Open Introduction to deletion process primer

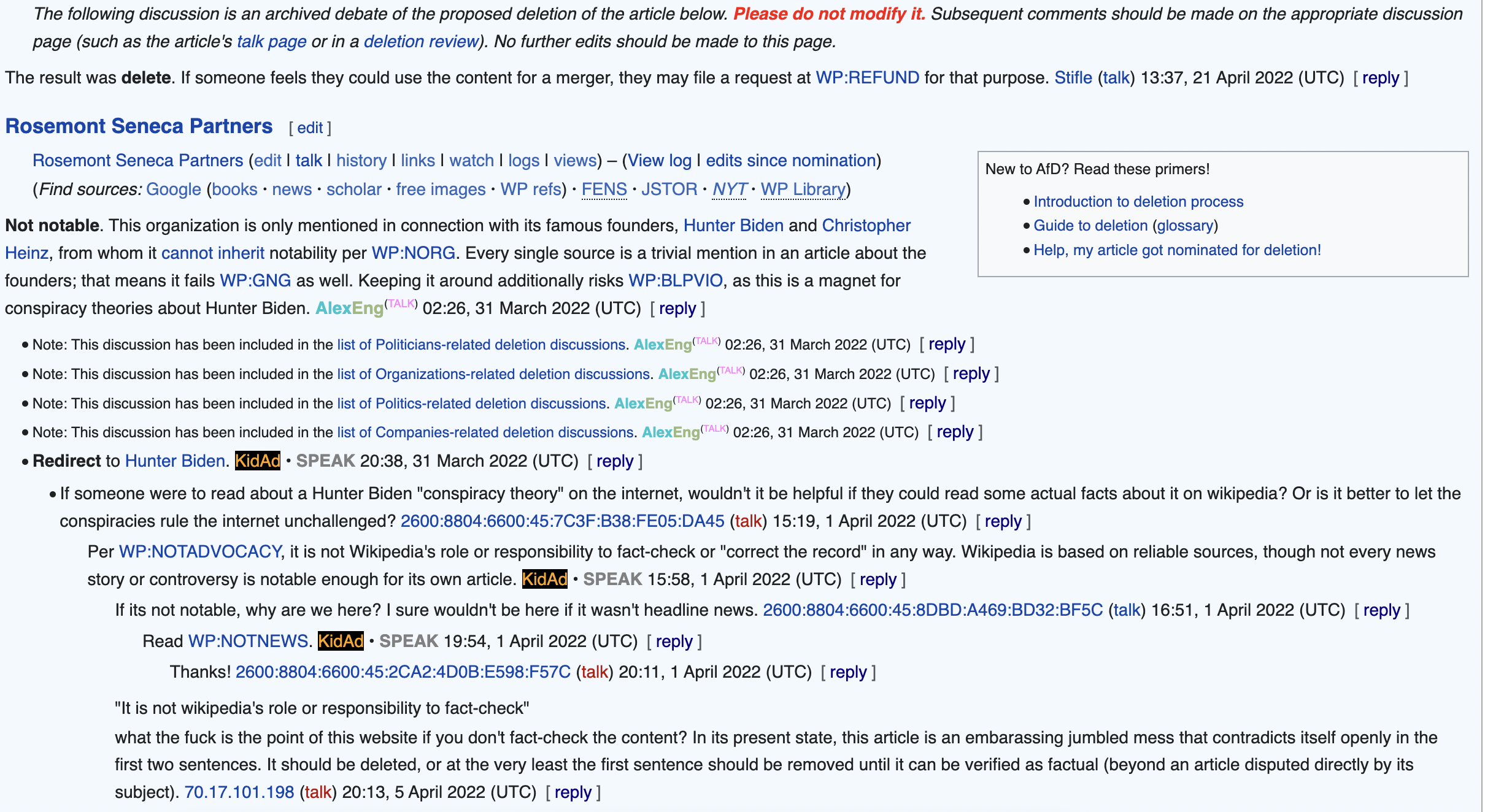point(1138,202)
